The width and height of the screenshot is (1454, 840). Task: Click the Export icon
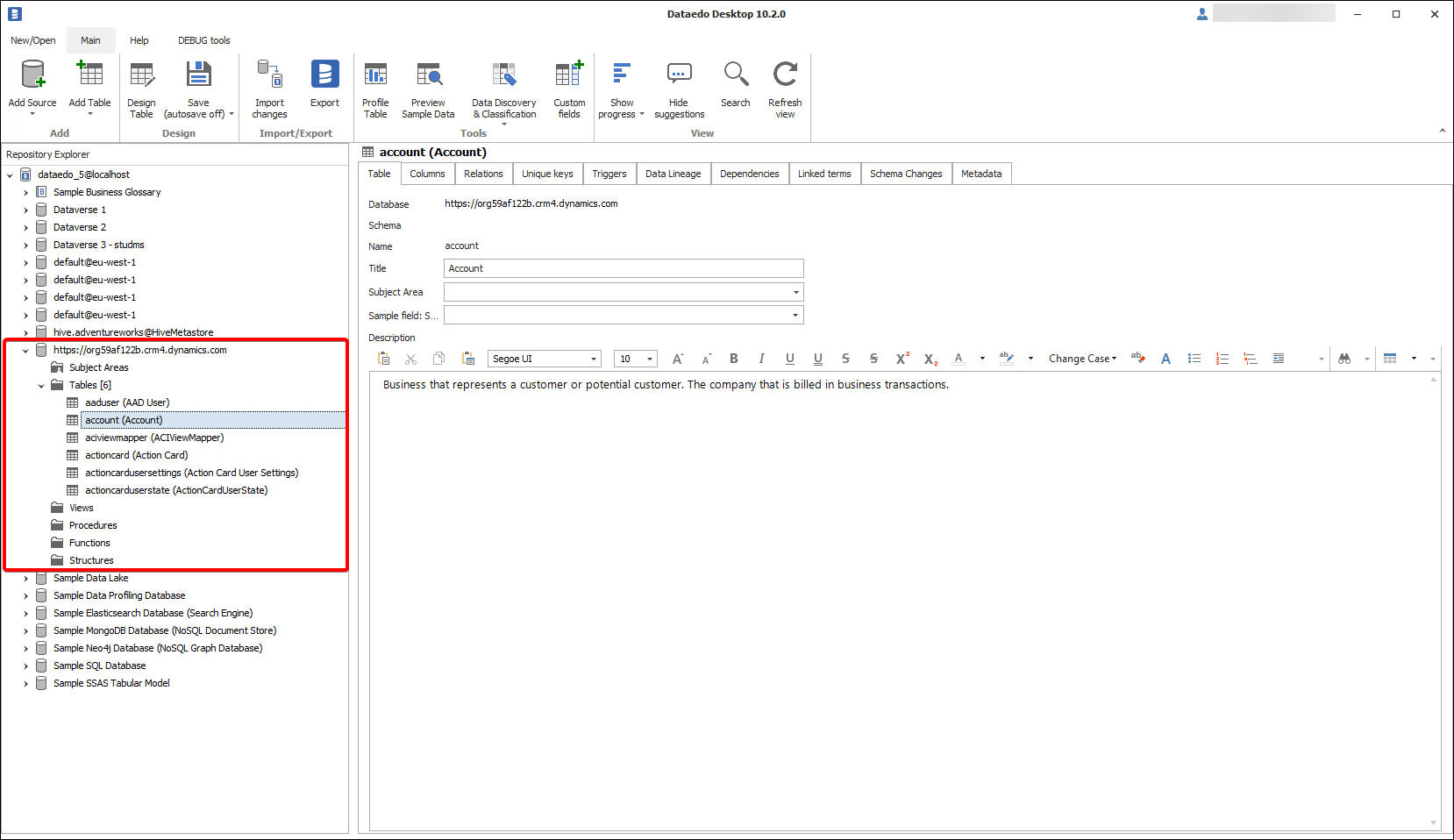(324, 75)
